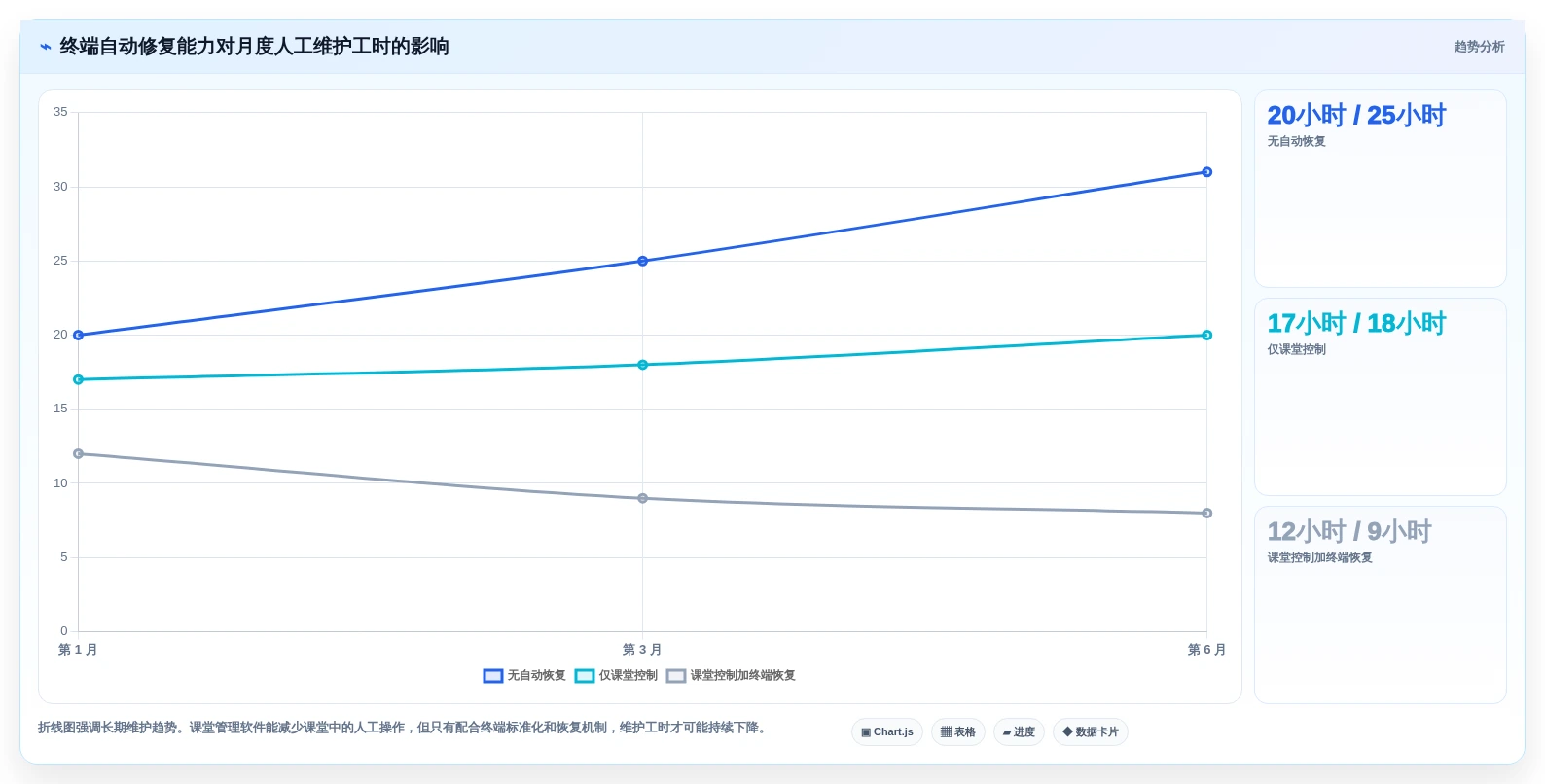1545x784 pixels.
Task: Click the 仅课堂控制 data point at 第 1 月
Action: (79, 380)
